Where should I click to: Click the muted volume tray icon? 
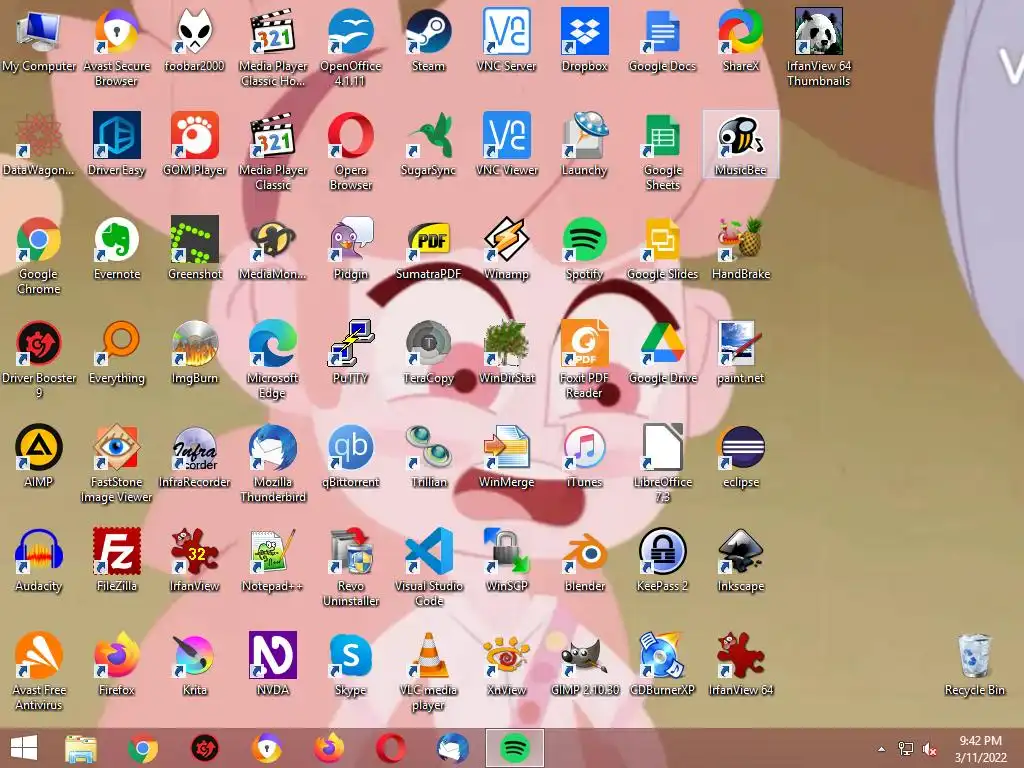(929, 749)
